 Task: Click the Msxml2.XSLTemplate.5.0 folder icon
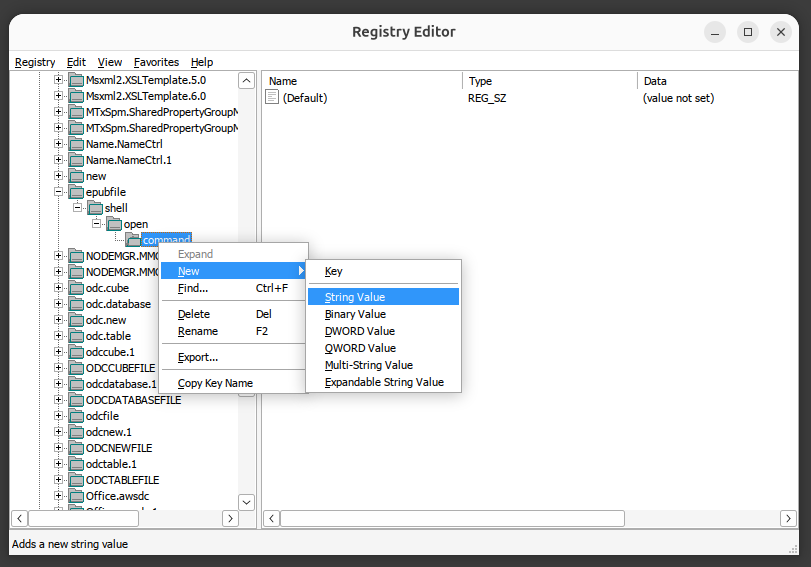click(x=76, y=80)
